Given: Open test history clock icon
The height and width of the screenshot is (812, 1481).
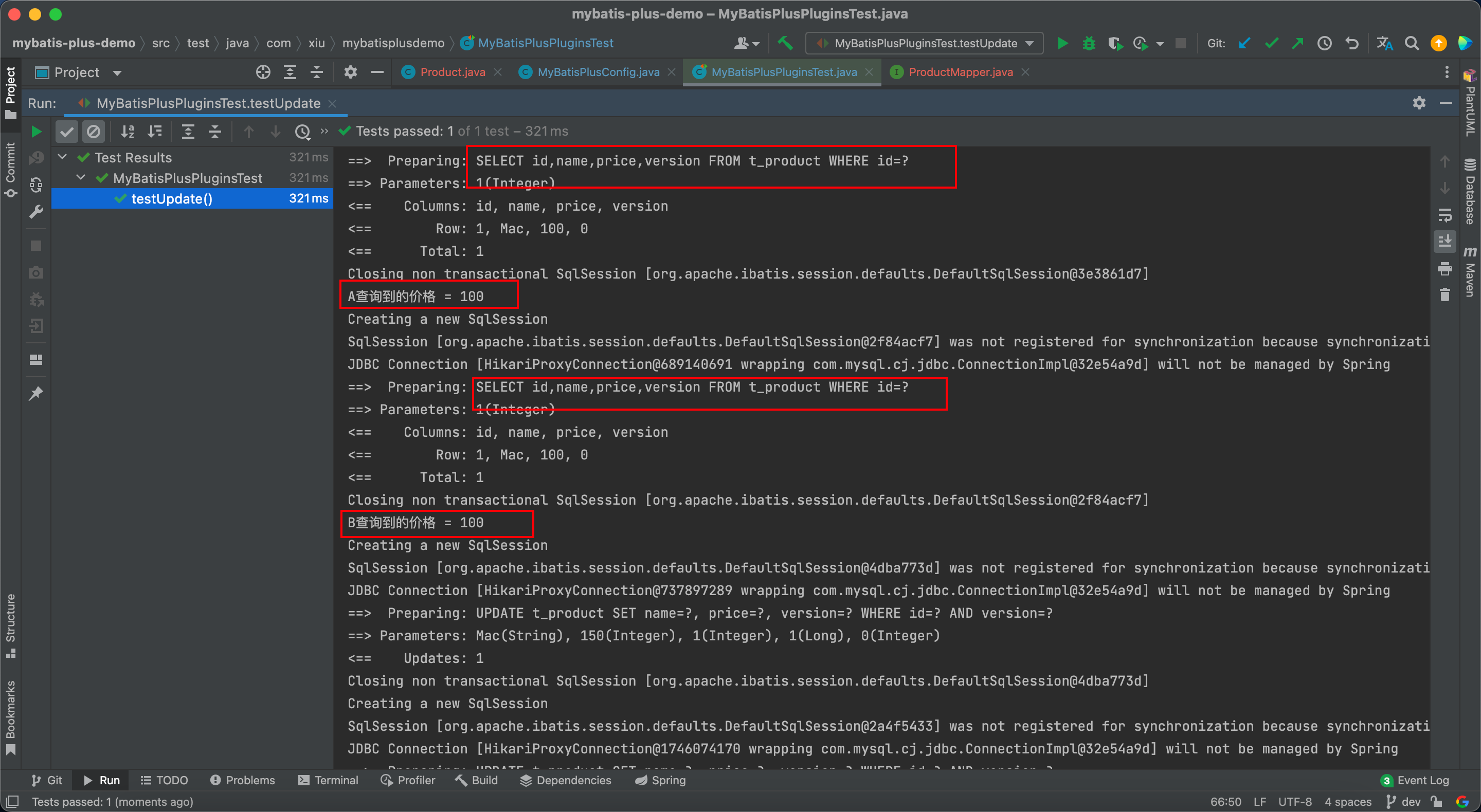Looking at the screenshot, I should 302,132.
